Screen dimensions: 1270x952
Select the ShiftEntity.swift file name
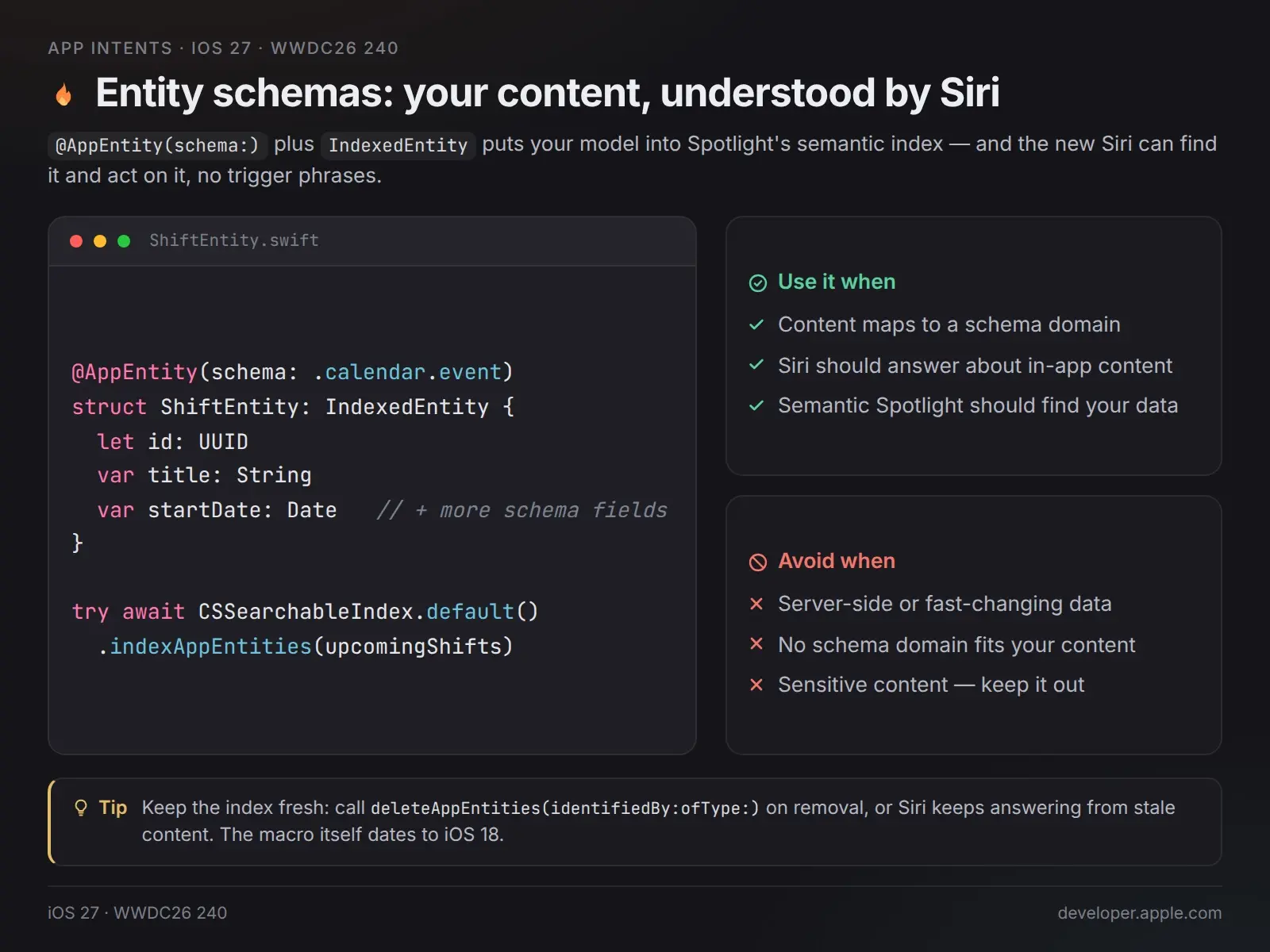[x=234, y=240]
